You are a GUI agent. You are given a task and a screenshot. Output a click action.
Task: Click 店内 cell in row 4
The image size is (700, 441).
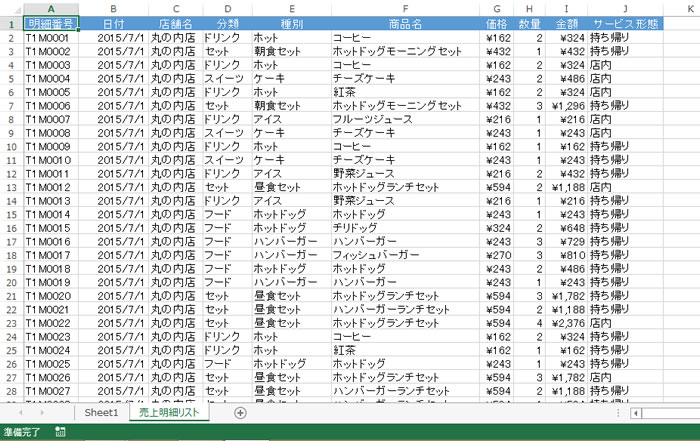pos(625,65)
